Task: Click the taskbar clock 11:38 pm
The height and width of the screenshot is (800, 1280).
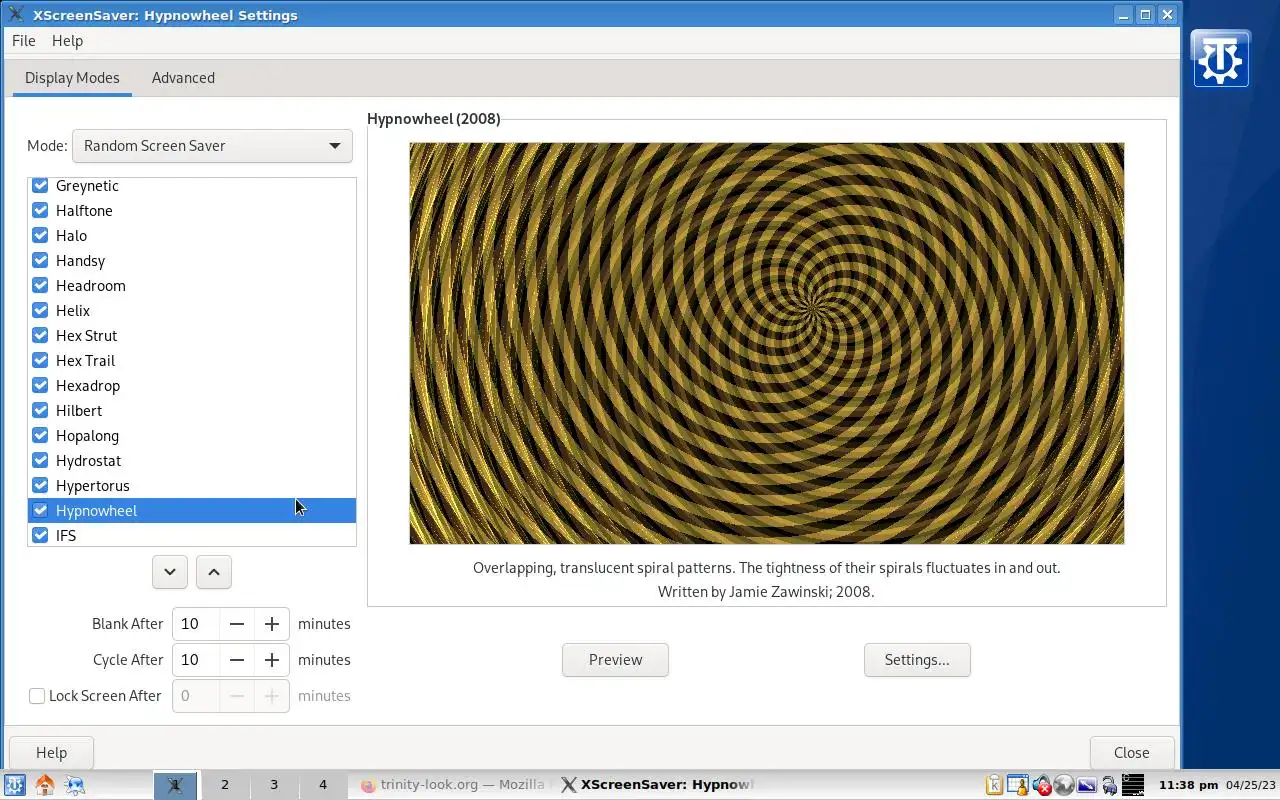Action: point(1188,785)
